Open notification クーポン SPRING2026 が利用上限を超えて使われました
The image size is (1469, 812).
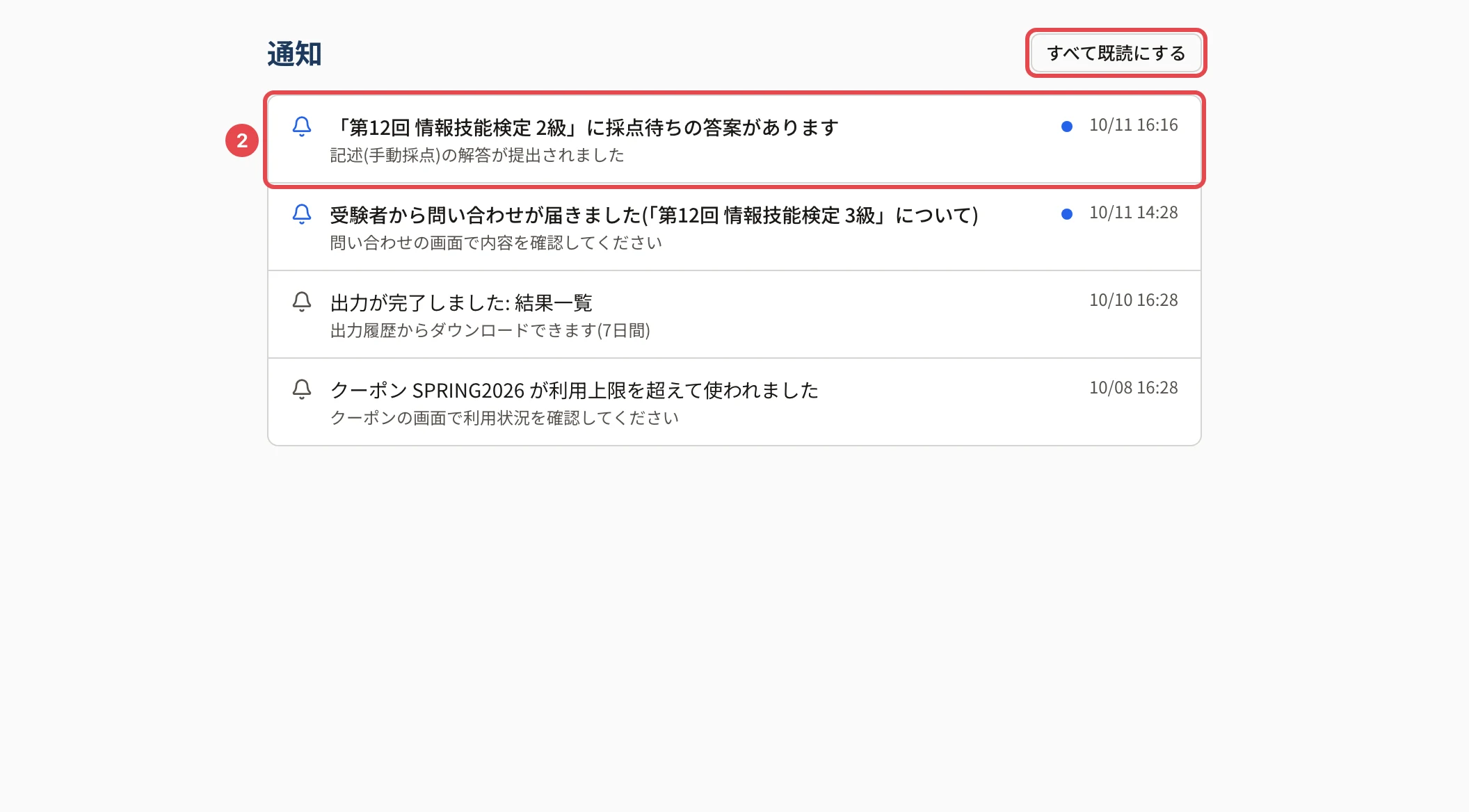pos(734,402)
